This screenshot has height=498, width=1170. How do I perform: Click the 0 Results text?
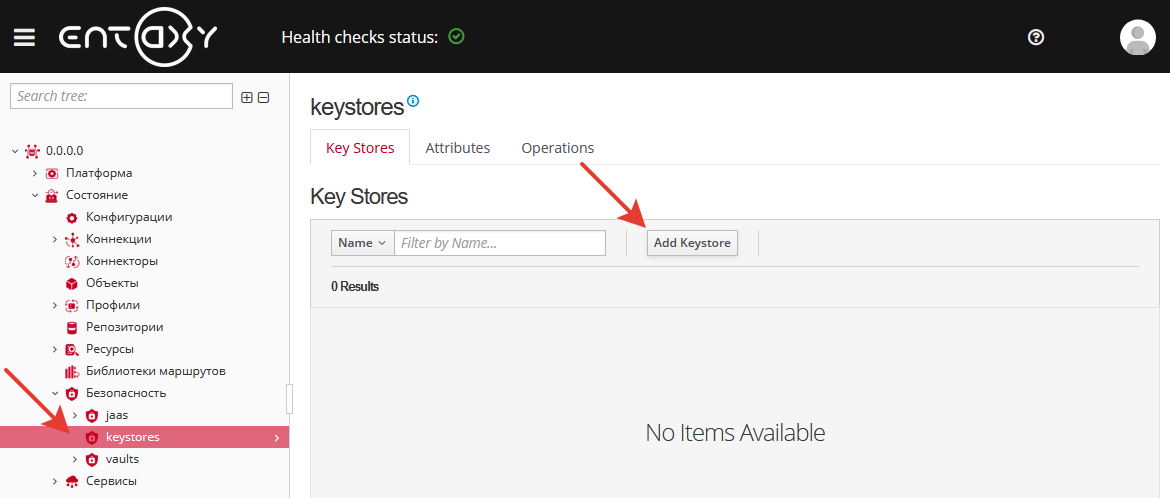[355, 287]
